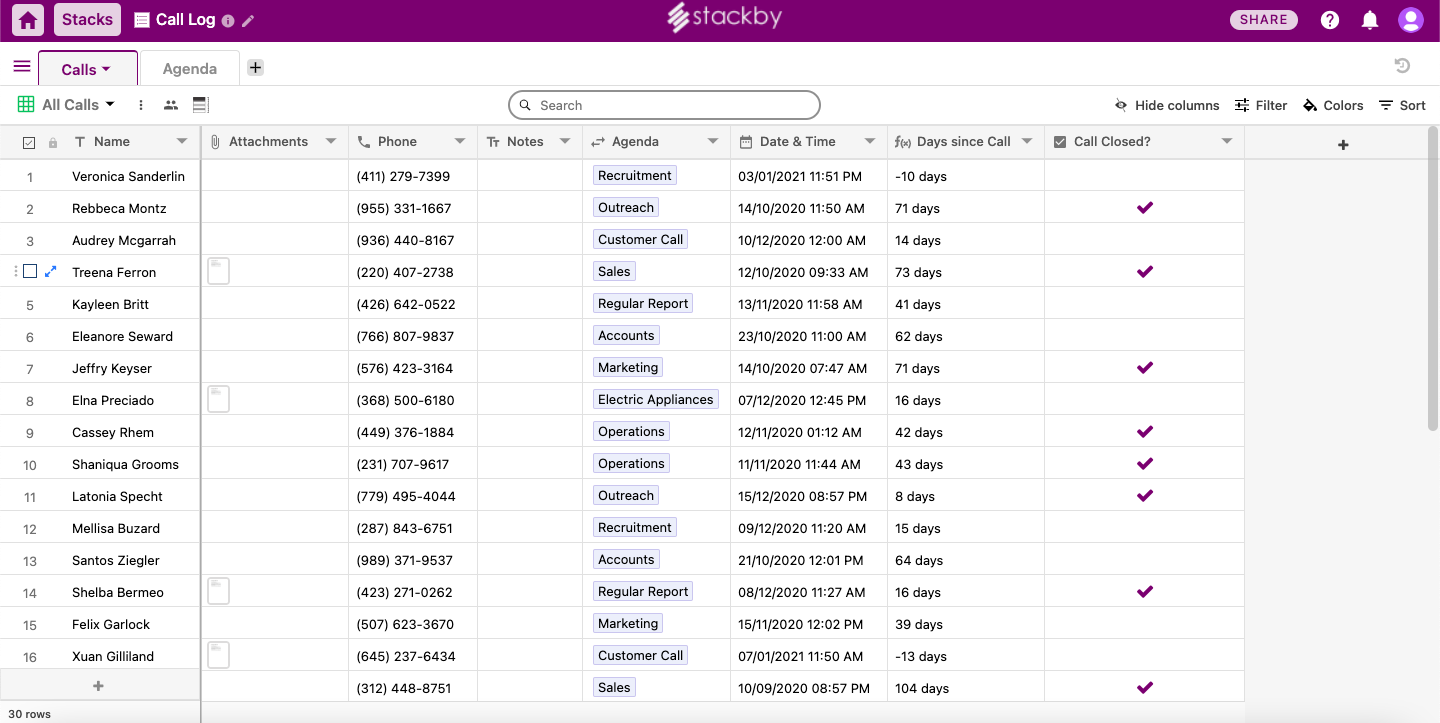Switch to the Agenda tab
Viewport: 1440px width, 723px height.
pyautogui.click(x=190, y=69)
